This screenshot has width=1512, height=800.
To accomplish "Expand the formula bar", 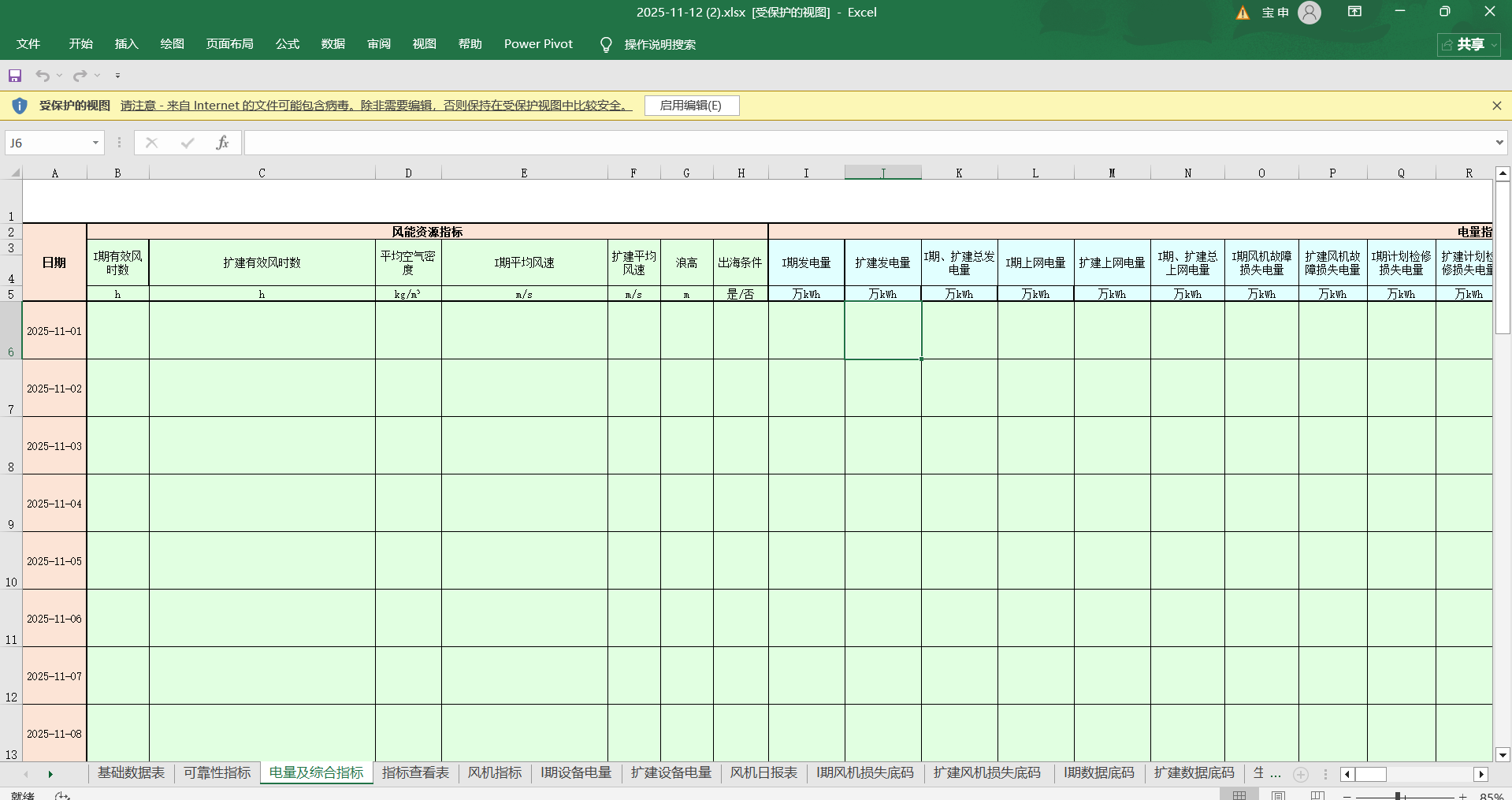I will click(x=1499, y=143).
